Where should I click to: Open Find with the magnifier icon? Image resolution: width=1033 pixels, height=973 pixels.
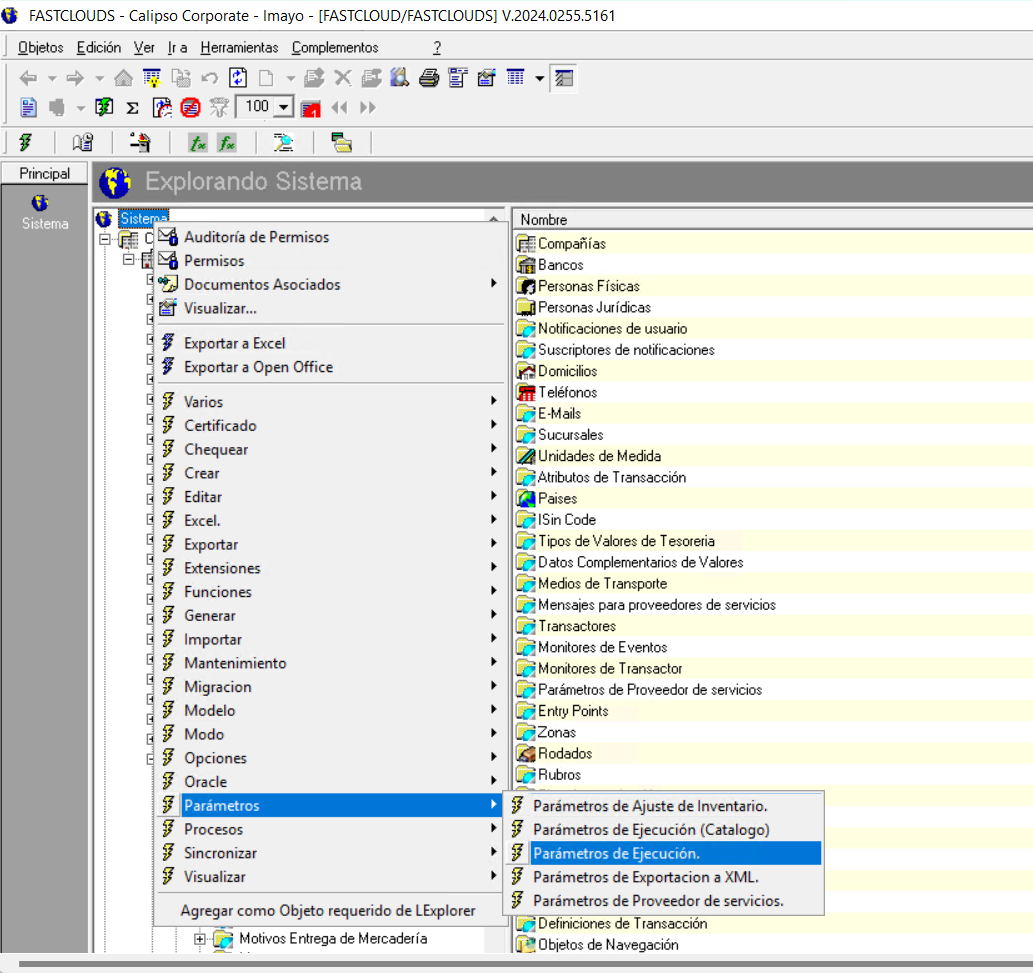399,78
